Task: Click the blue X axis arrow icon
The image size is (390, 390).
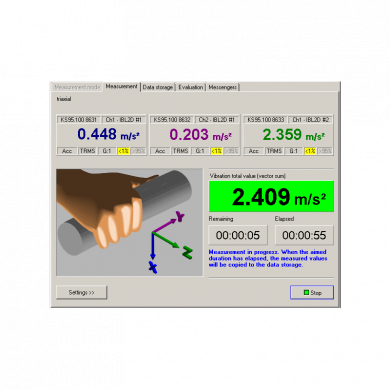Action: click(x=153, y=253)
